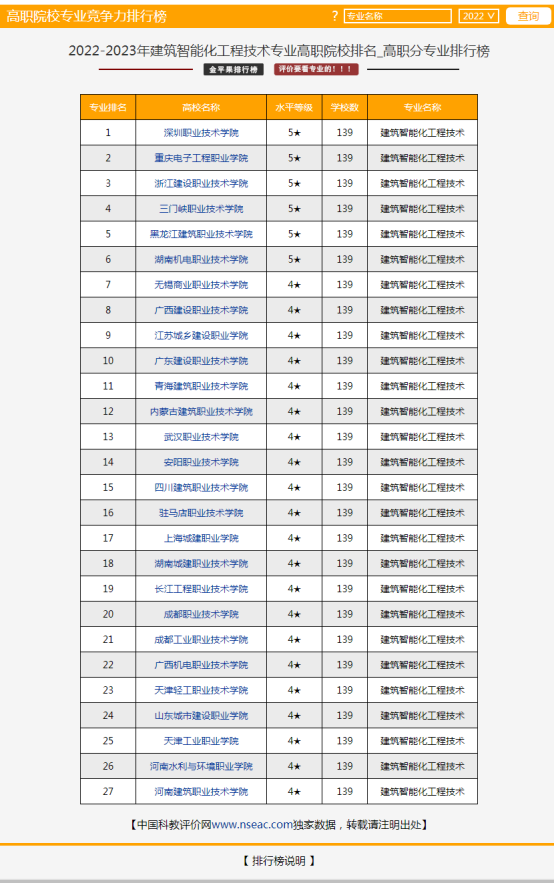Open the 无锡商业职业技术学院 link
The height and width of the screenshot is (883, 554).
(x=201, y=285)
